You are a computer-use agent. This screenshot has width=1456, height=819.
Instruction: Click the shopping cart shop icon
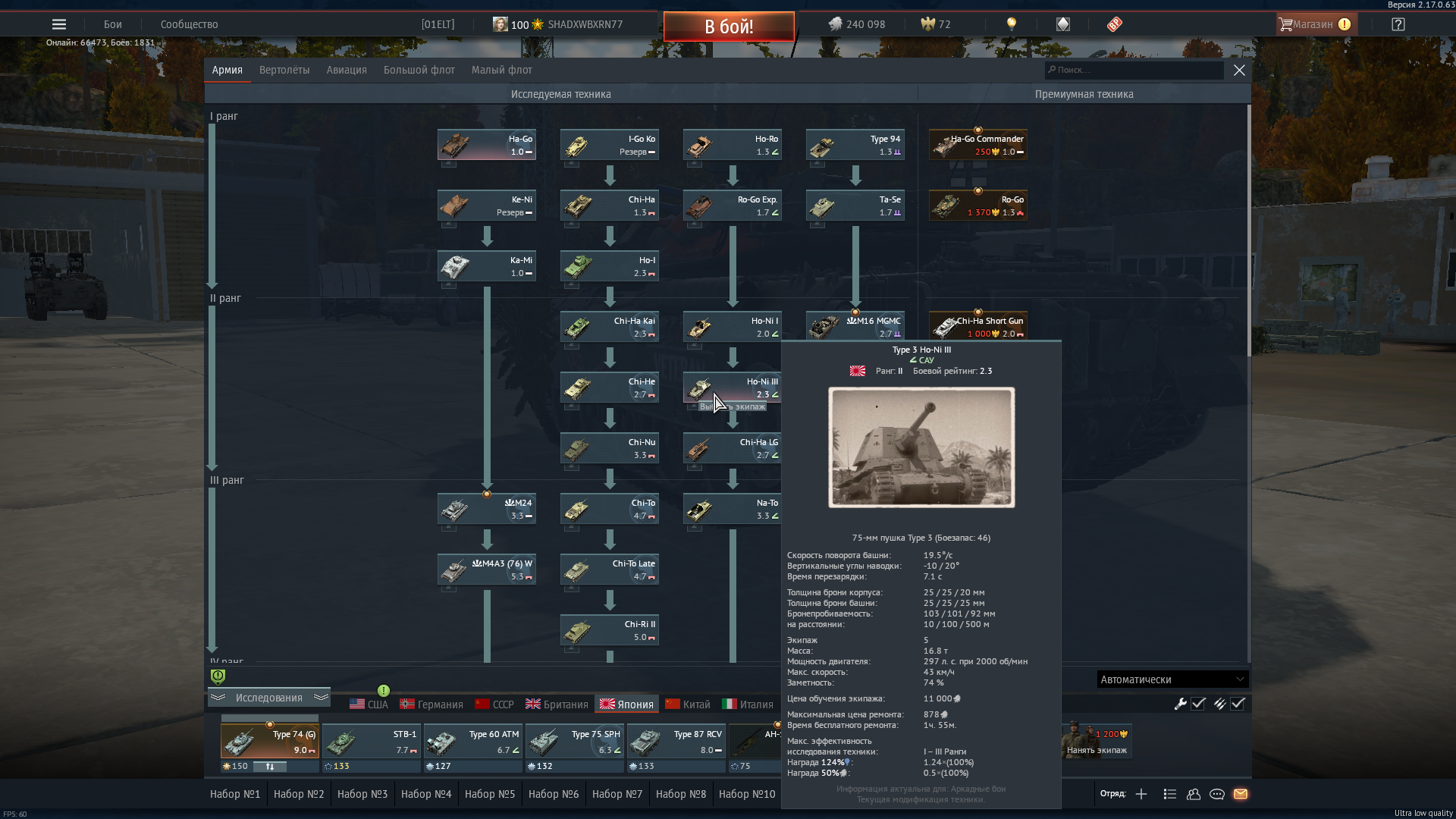tap(1285, 24)
